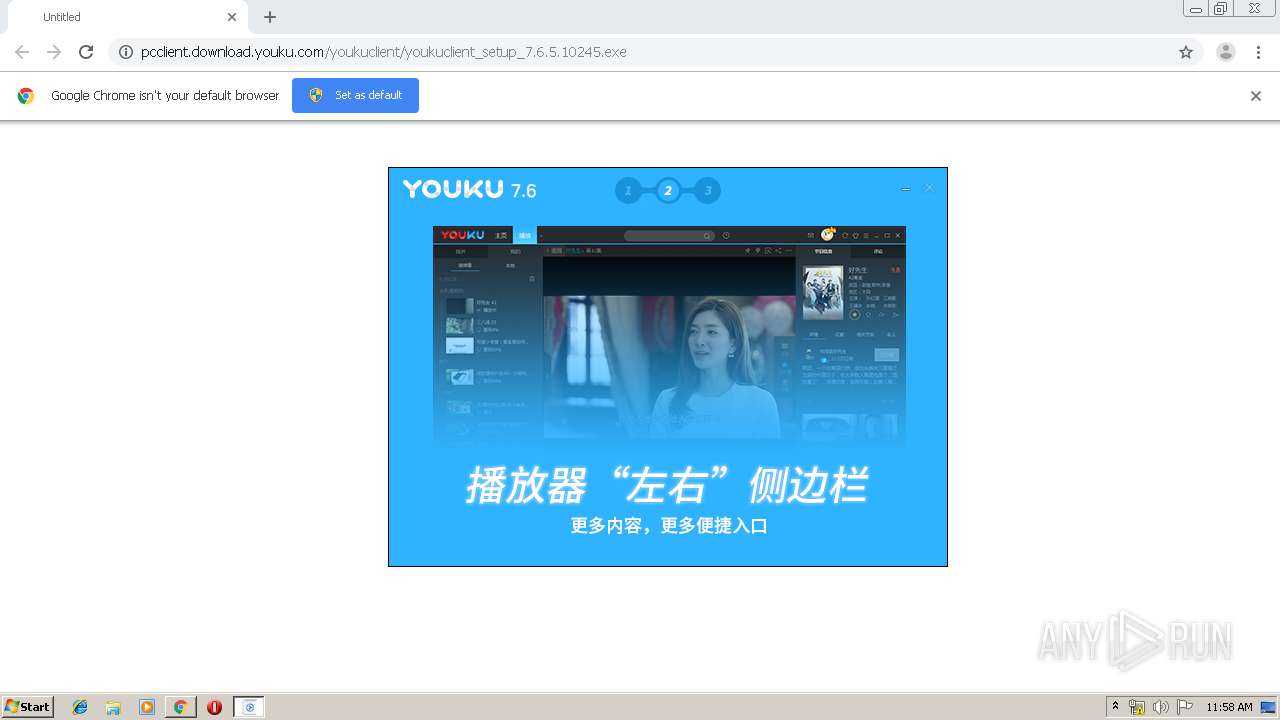This screenshot has width=1280, height=720.
Task: Click step 3 indicator in Youku installer
Action: (x=707, y=190)
